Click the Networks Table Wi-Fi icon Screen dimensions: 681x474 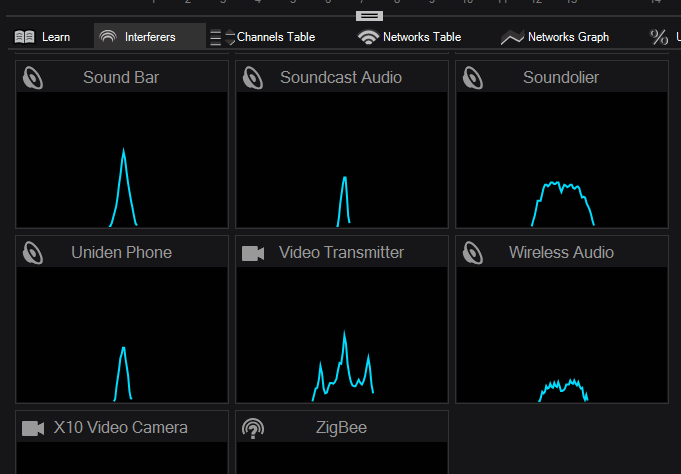pos(368,37)
